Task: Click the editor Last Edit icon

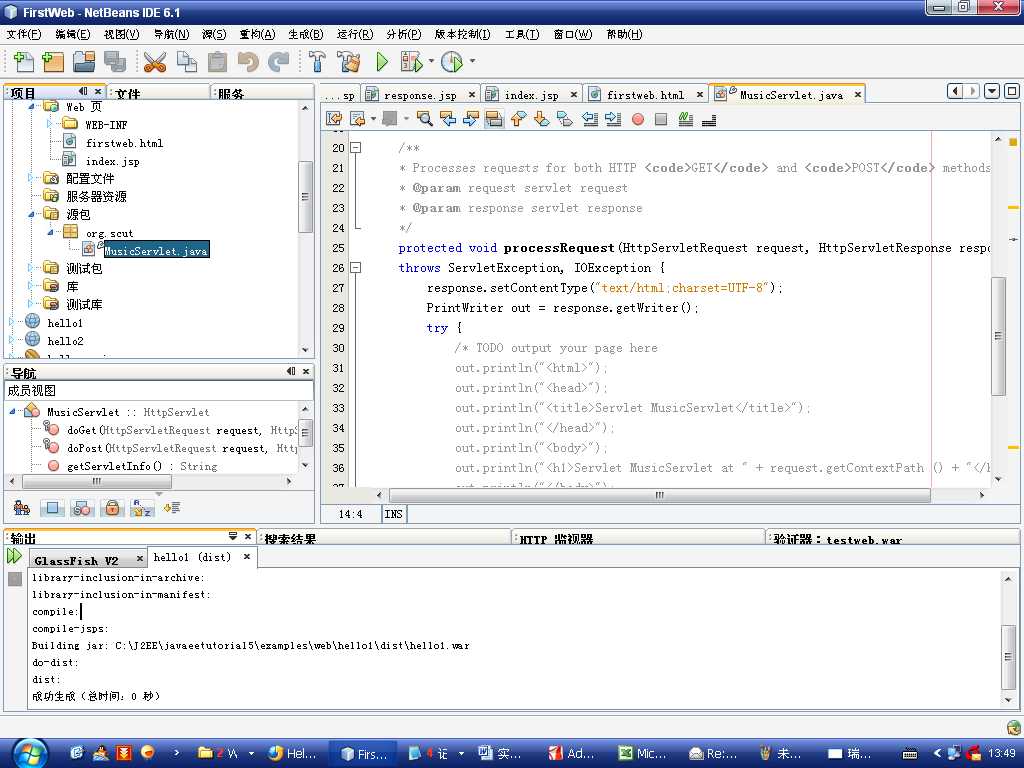Action: point(334,119)
